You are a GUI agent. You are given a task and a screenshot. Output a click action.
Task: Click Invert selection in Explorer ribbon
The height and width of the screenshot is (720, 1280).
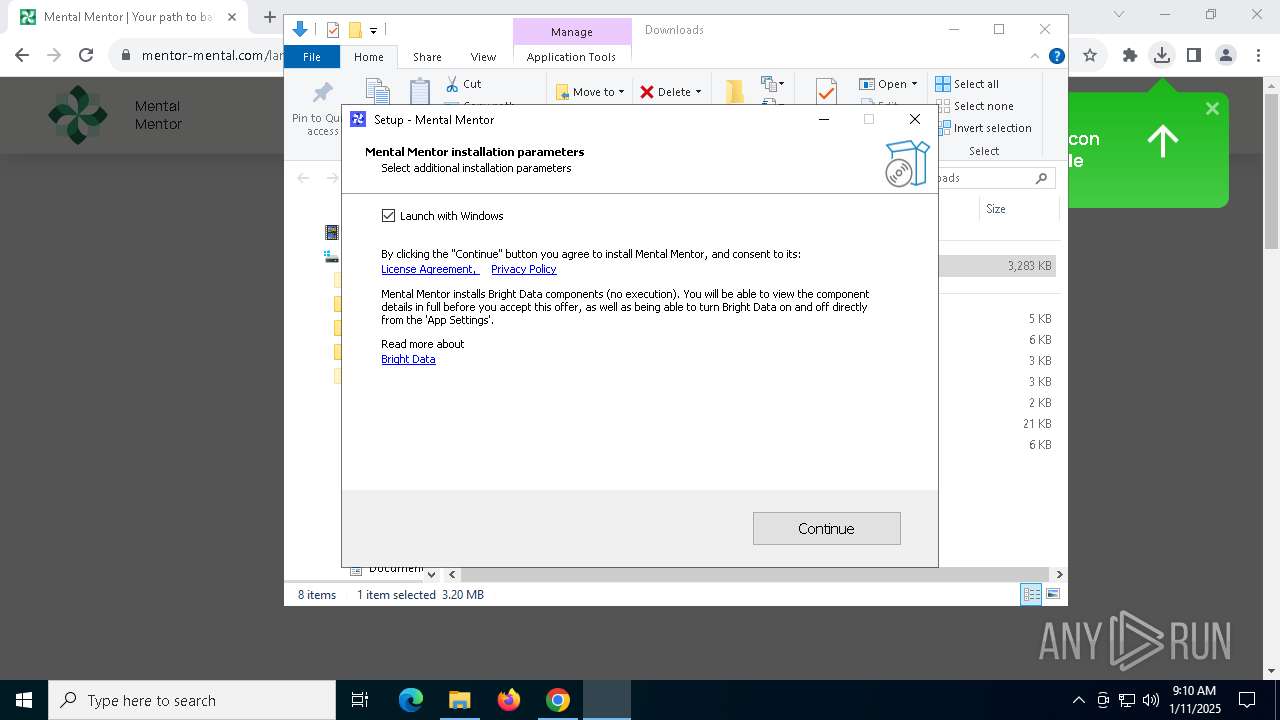[x=984, y=128]
